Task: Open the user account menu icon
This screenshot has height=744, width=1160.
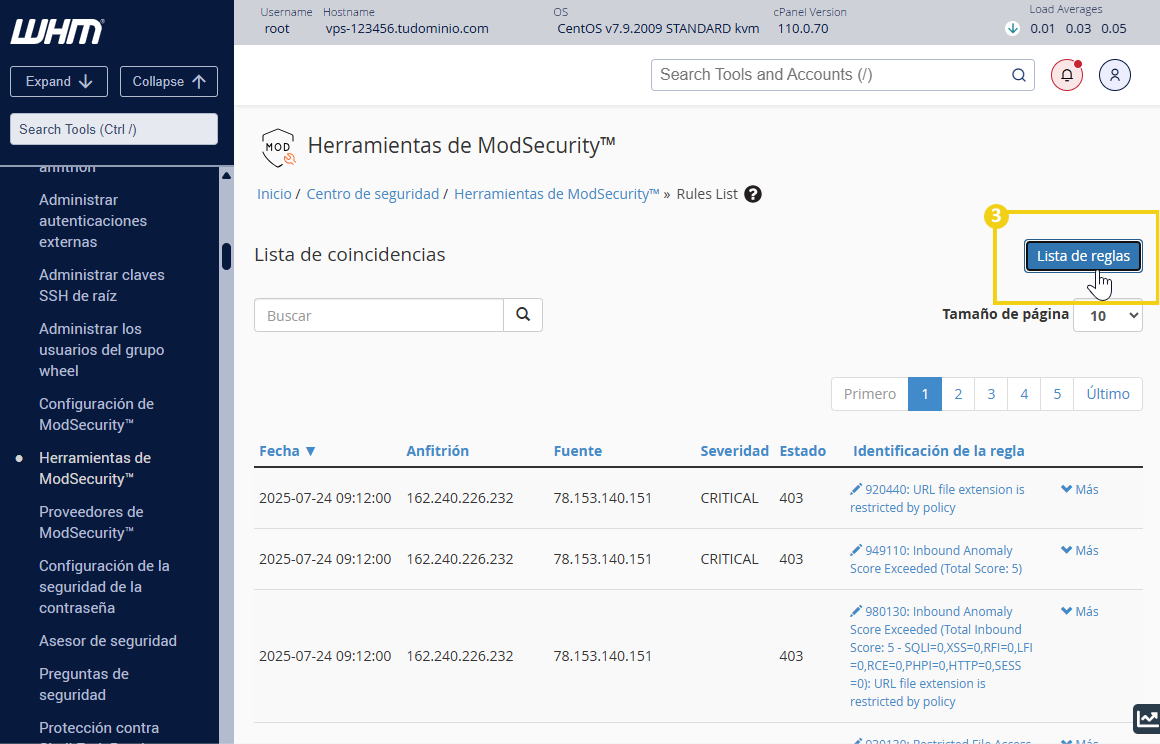Action: coord(1114,75)
